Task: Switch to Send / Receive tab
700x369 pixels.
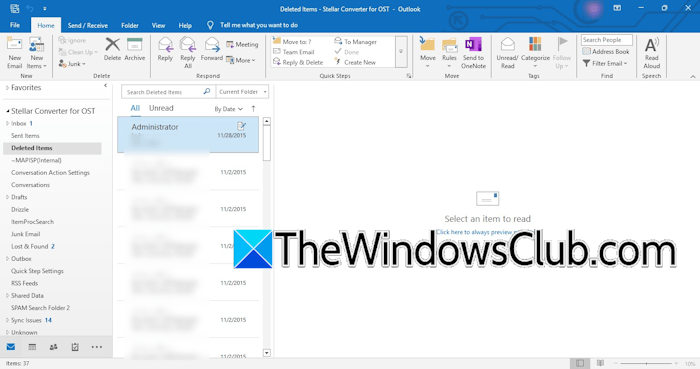Action: (88, 25)
